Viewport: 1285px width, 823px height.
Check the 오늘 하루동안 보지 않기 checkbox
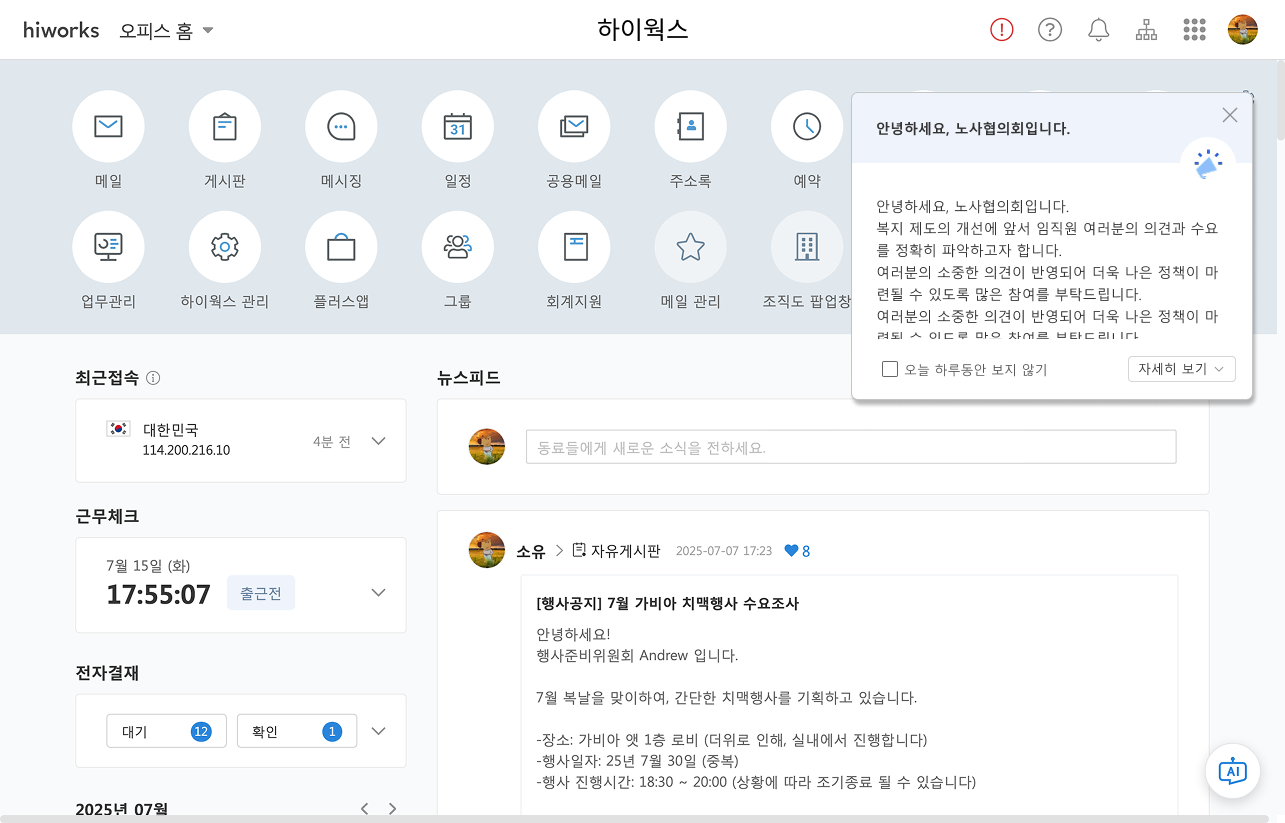pyautogui.click(x=890, y=369)
